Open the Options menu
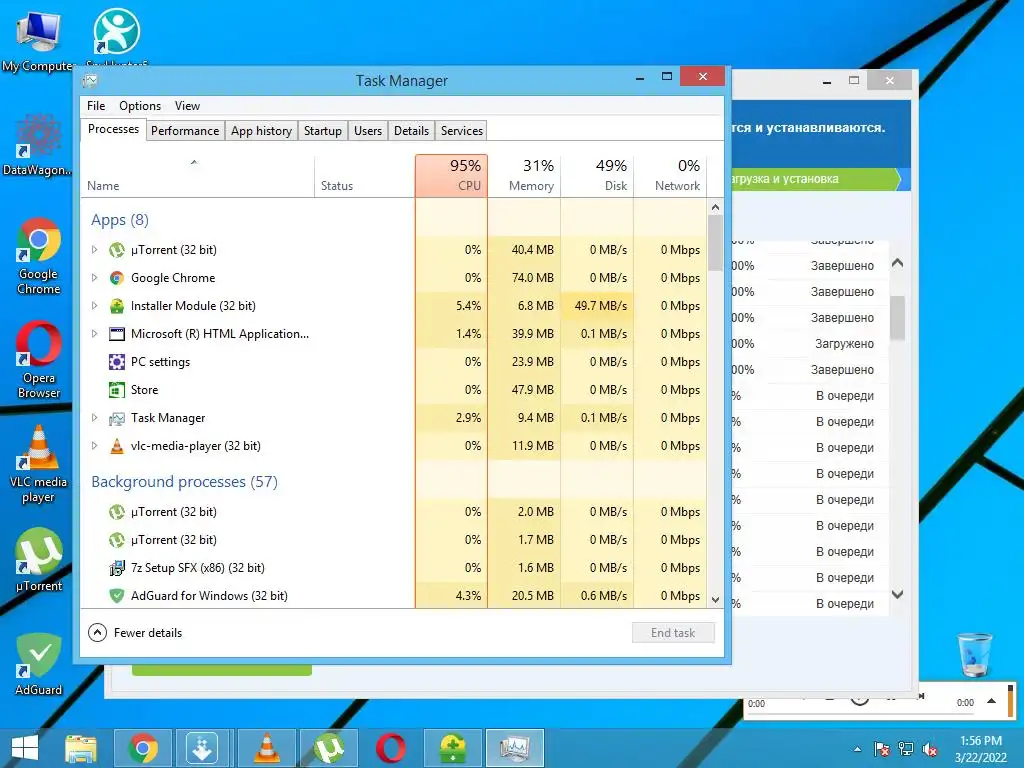 pos(140,106)
